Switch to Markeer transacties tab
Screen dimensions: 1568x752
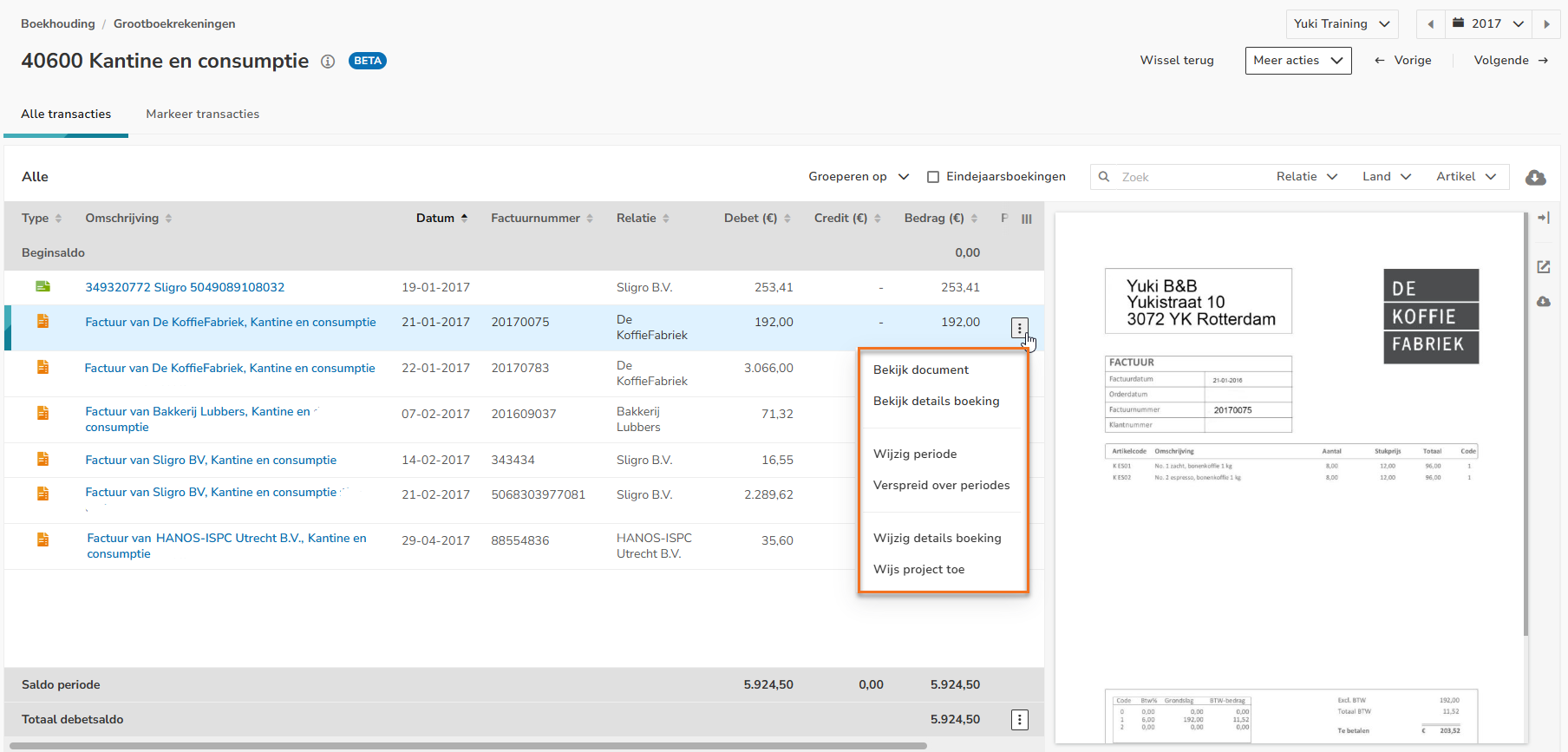tap(202, 114)
